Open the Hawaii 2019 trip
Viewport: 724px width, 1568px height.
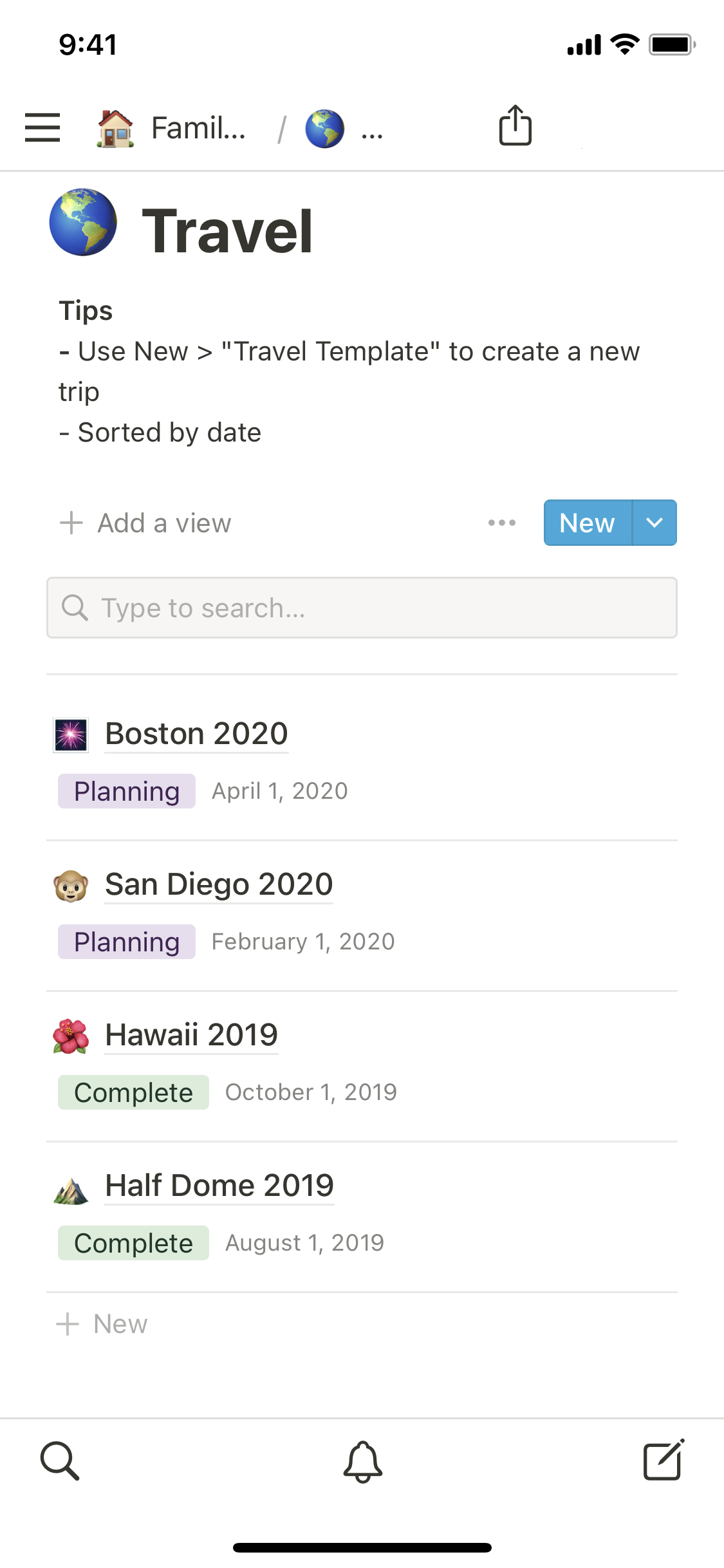tap(191, 1035)
